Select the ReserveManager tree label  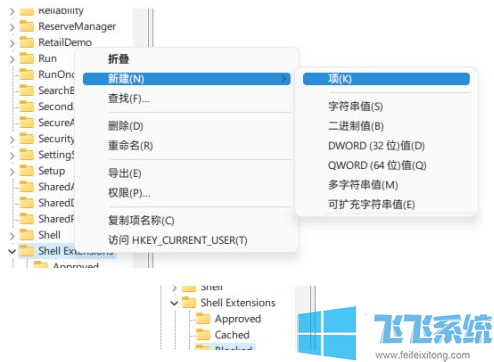pyautogui.click(x=77, y=26)
